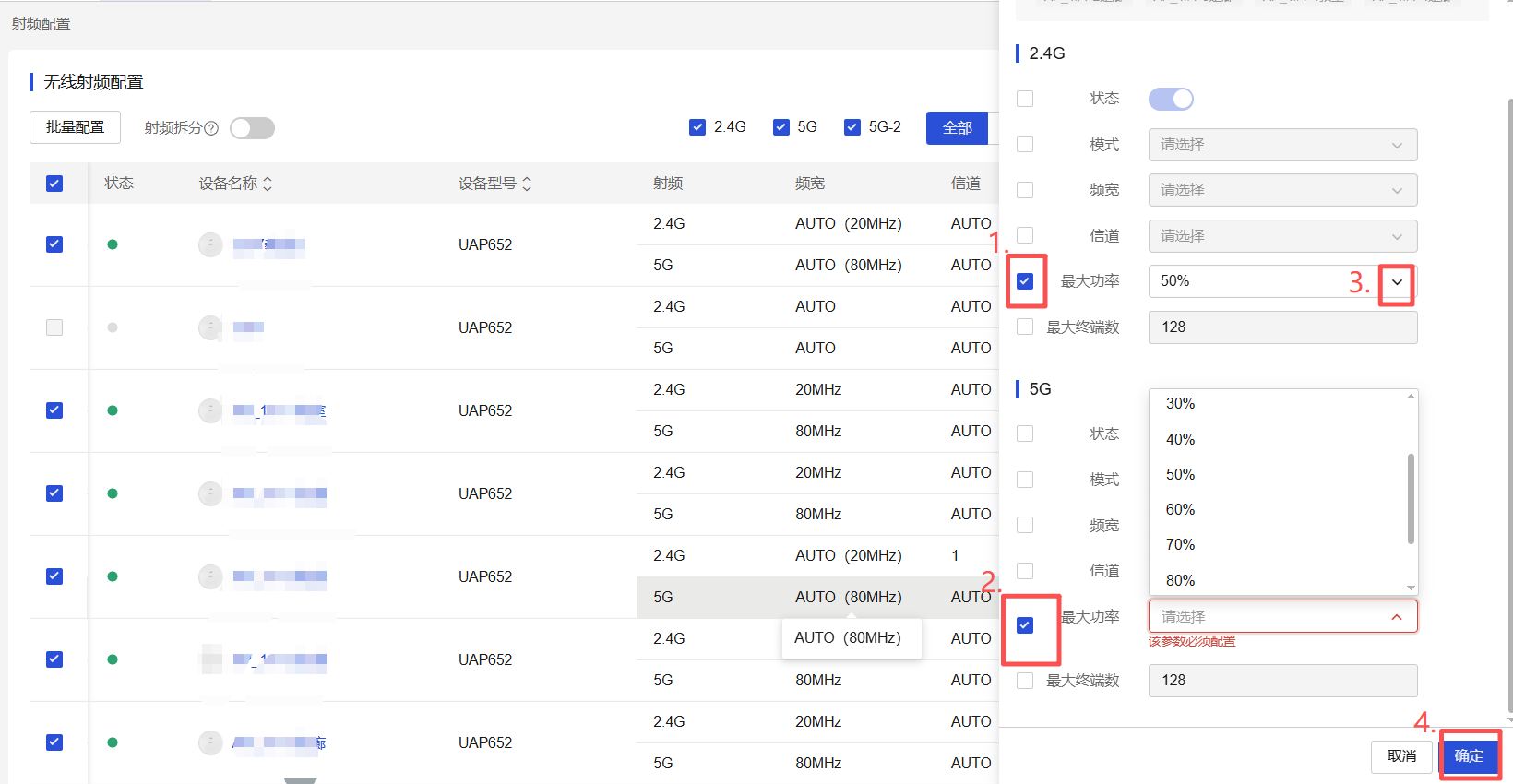The image size is (1513, 784).
Task: Click the up arrow of the power list scrollbar
Action: [x=1411, y=397]
